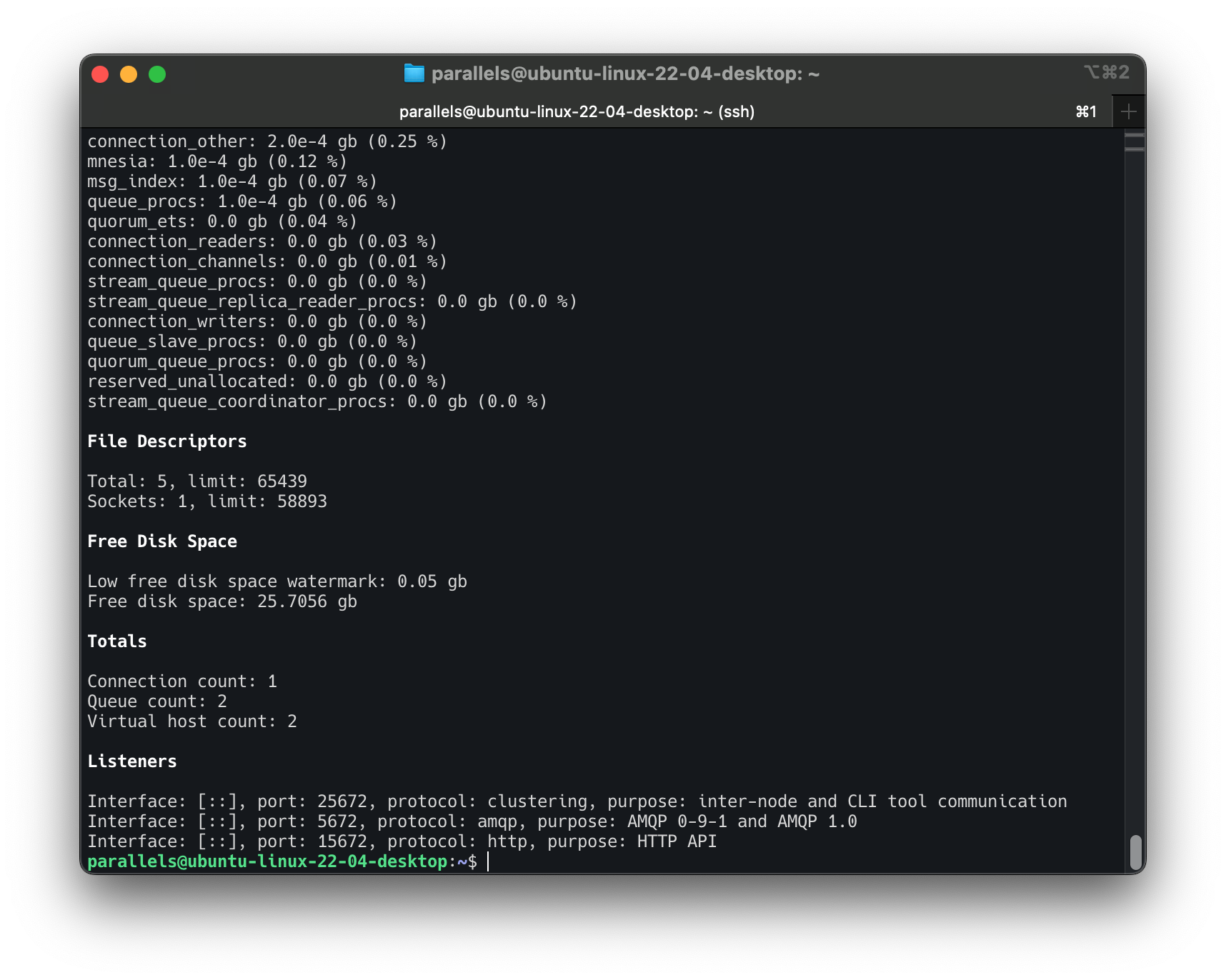1226x980 pixels.
Task: Select the text Listeners heading
Action: pyautogui.click(x=132, y=761)
